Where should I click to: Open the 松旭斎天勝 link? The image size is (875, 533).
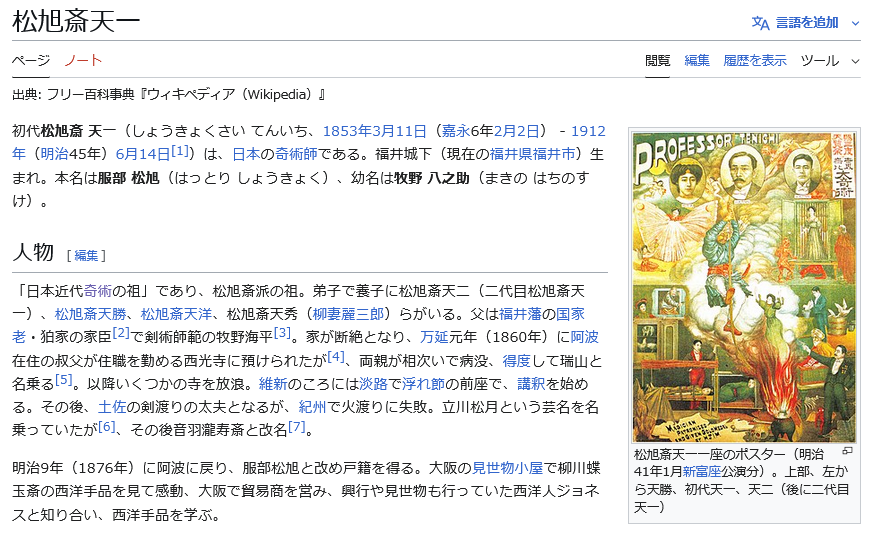coord(90,314)
